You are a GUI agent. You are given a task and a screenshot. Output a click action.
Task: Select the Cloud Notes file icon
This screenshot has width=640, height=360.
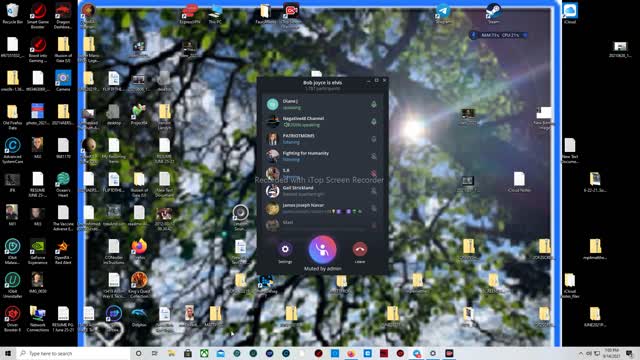pos(519,182)
